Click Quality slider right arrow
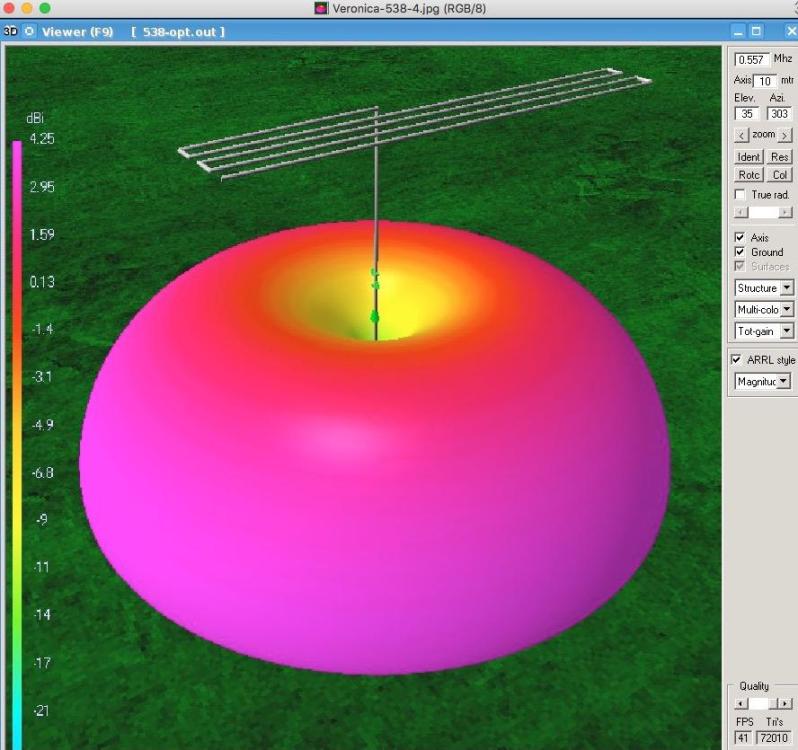This screenshot has width=798, height=750. pyautogui.click(x=785, y=704)
